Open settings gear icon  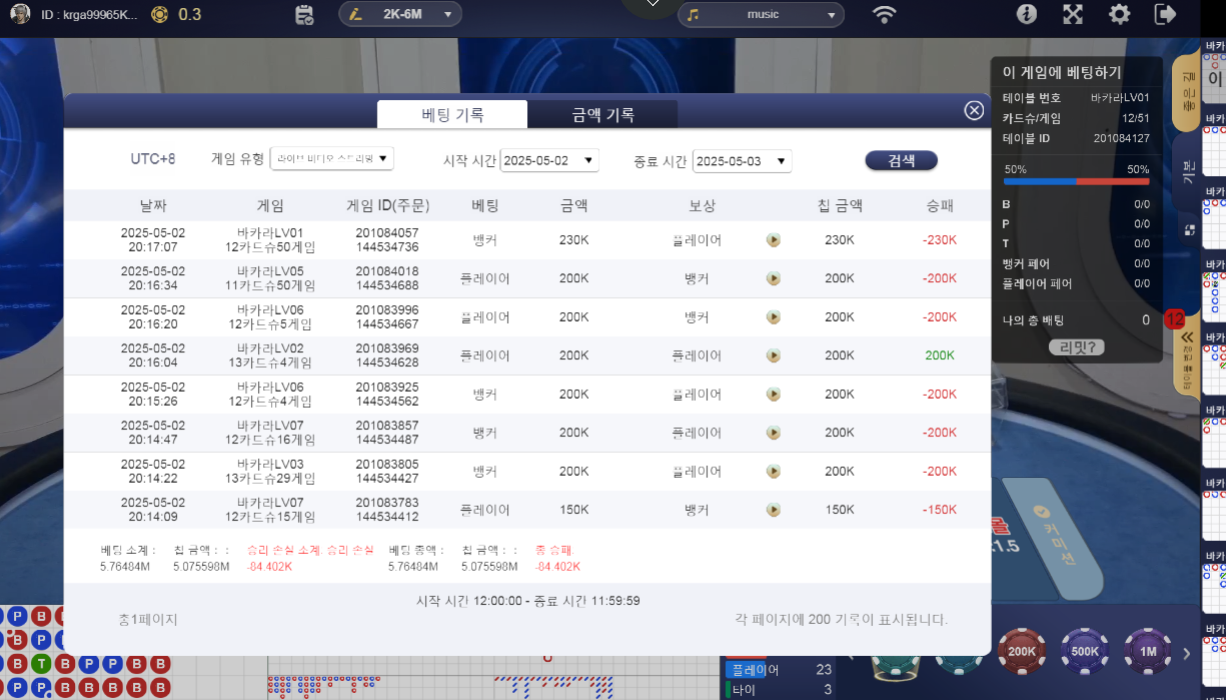point(1120,14)
